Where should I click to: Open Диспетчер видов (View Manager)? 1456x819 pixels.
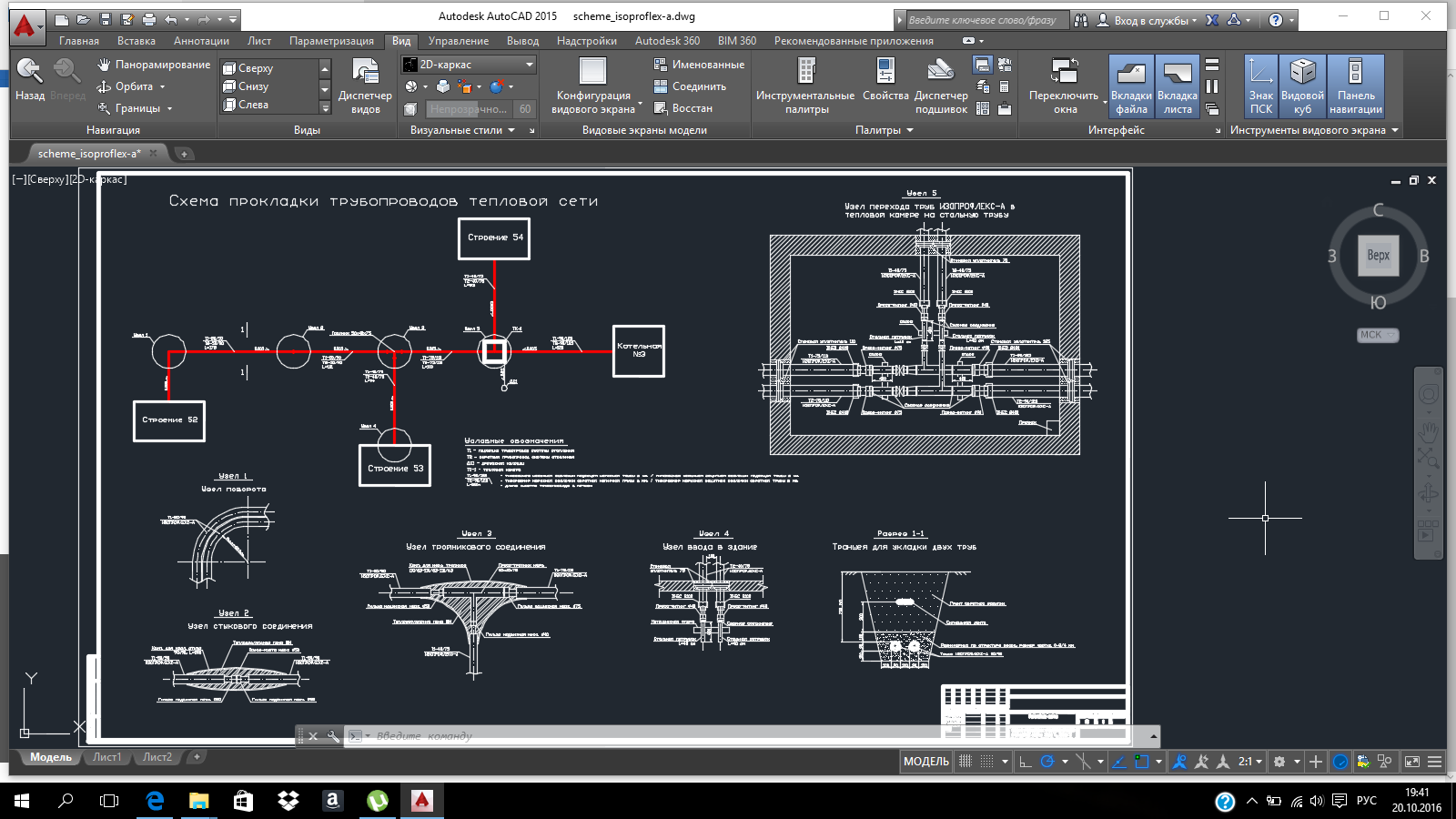tap(365, 86)
